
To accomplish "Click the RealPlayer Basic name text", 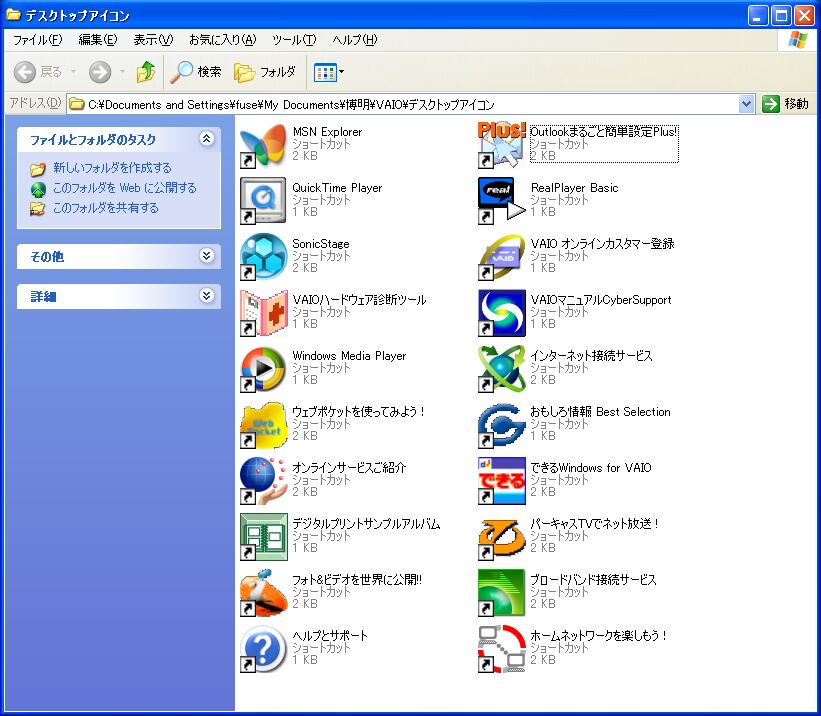I will [574, 188].
